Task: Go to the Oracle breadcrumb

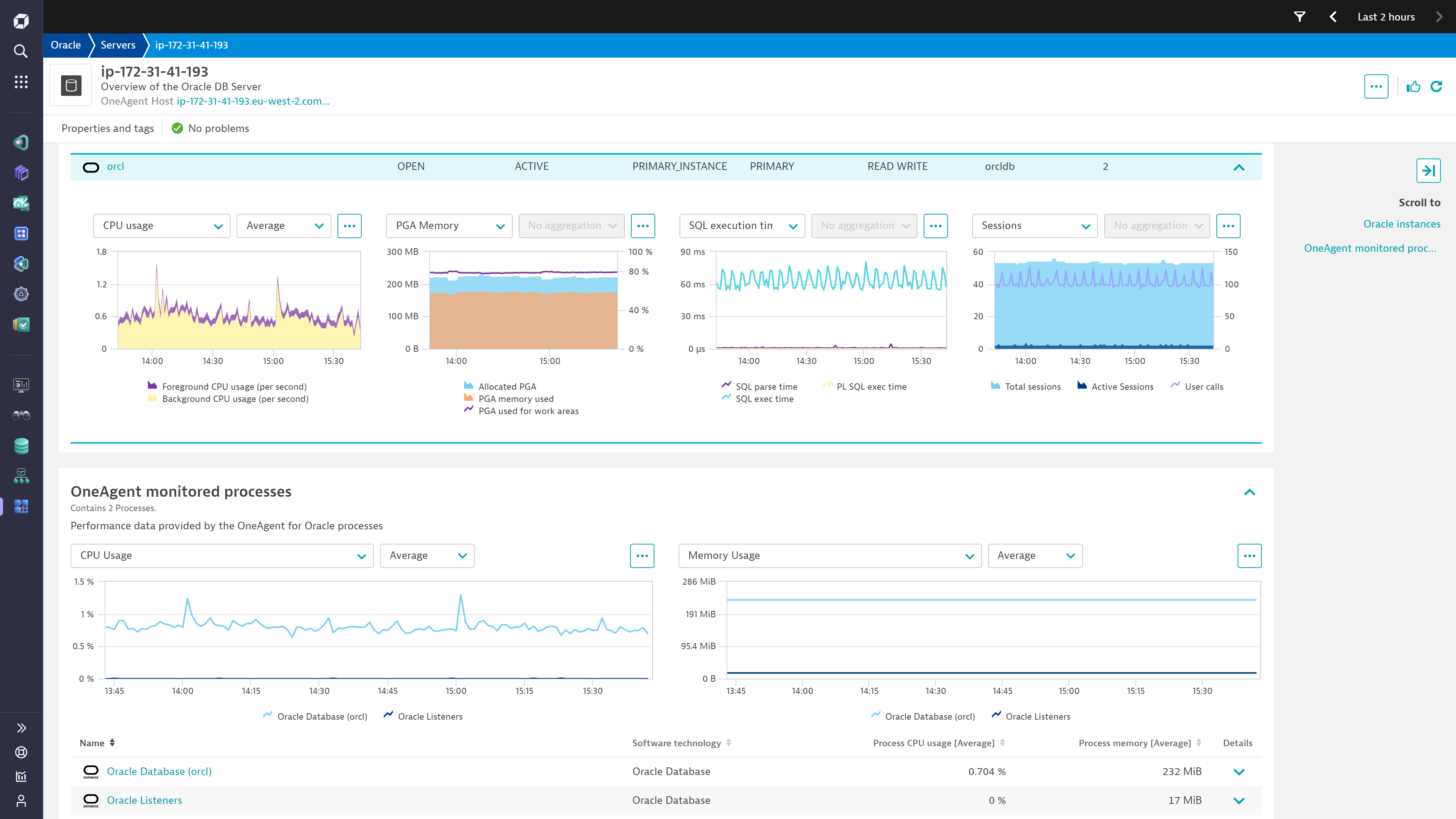Action: click(x=66, y=45)
